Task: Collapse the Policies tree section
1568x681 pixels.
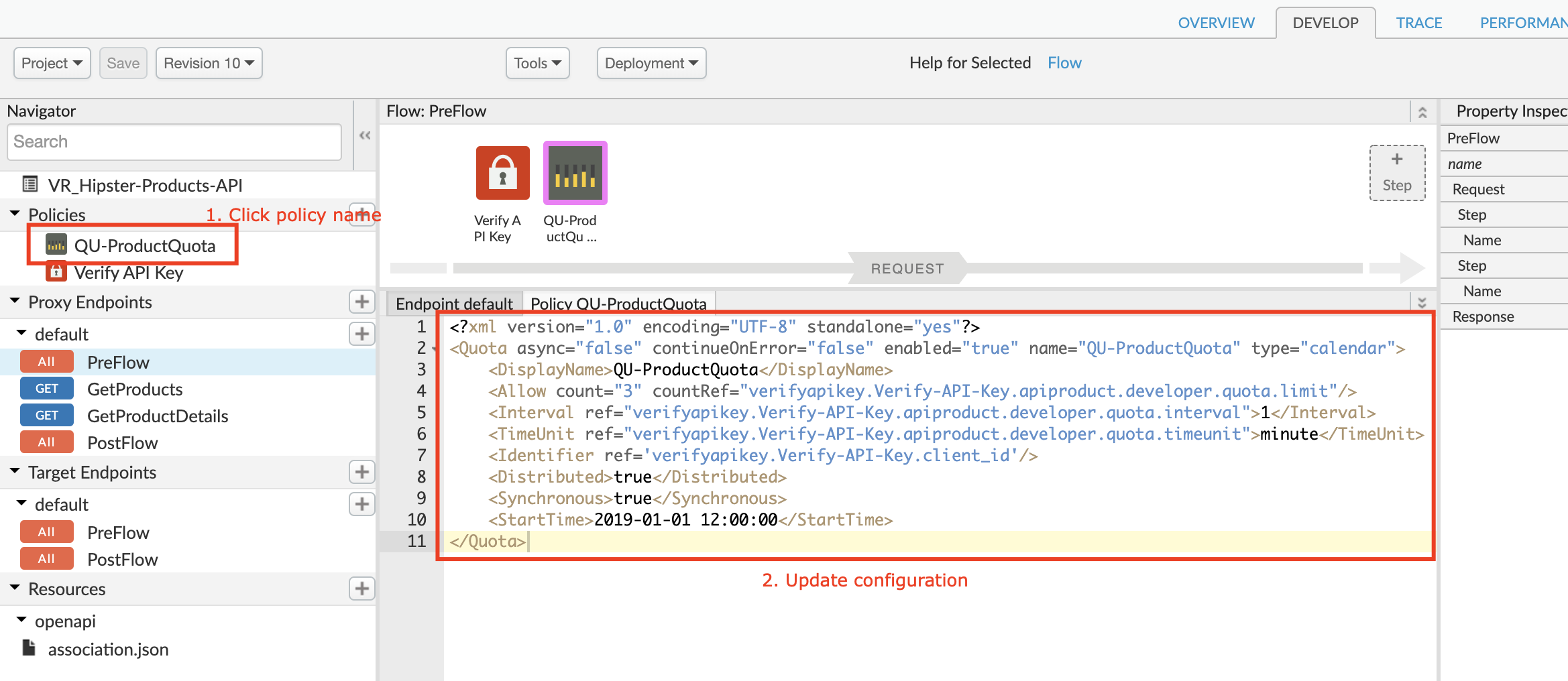Action: [x=15, y=213]
